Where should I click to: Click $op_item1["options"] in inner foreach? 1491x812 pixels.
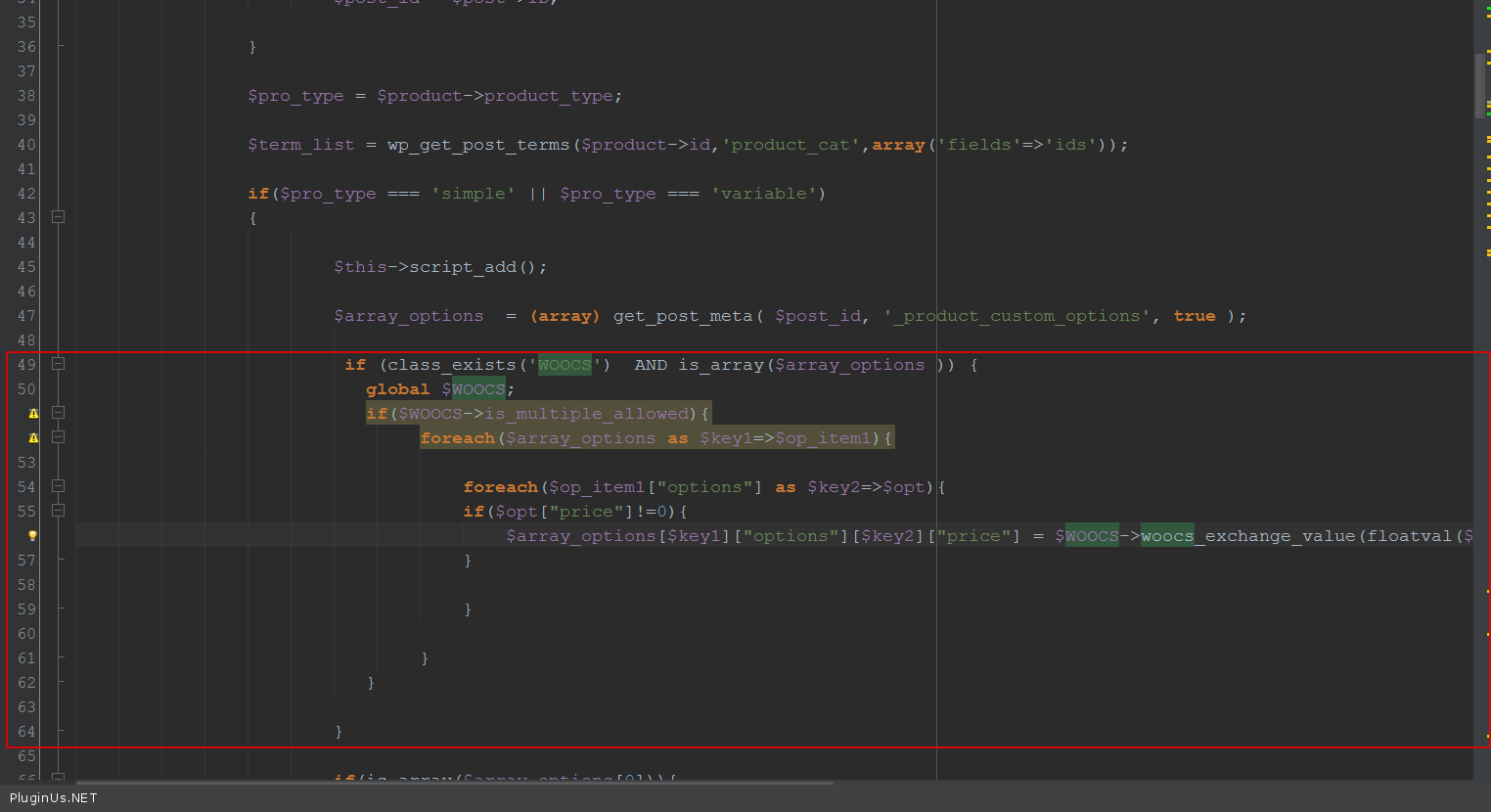coord(655,487)
